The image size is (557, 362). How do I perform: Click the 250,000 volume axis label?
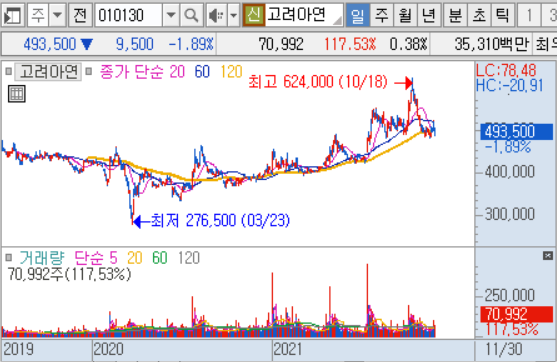tap(509, 295)
